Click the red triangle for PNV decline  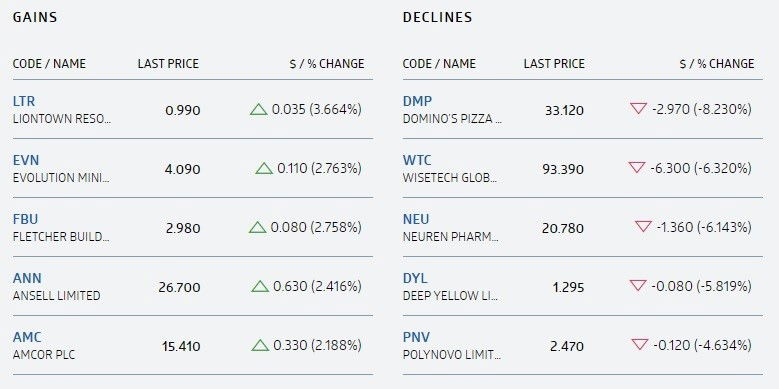click(639, 344)
